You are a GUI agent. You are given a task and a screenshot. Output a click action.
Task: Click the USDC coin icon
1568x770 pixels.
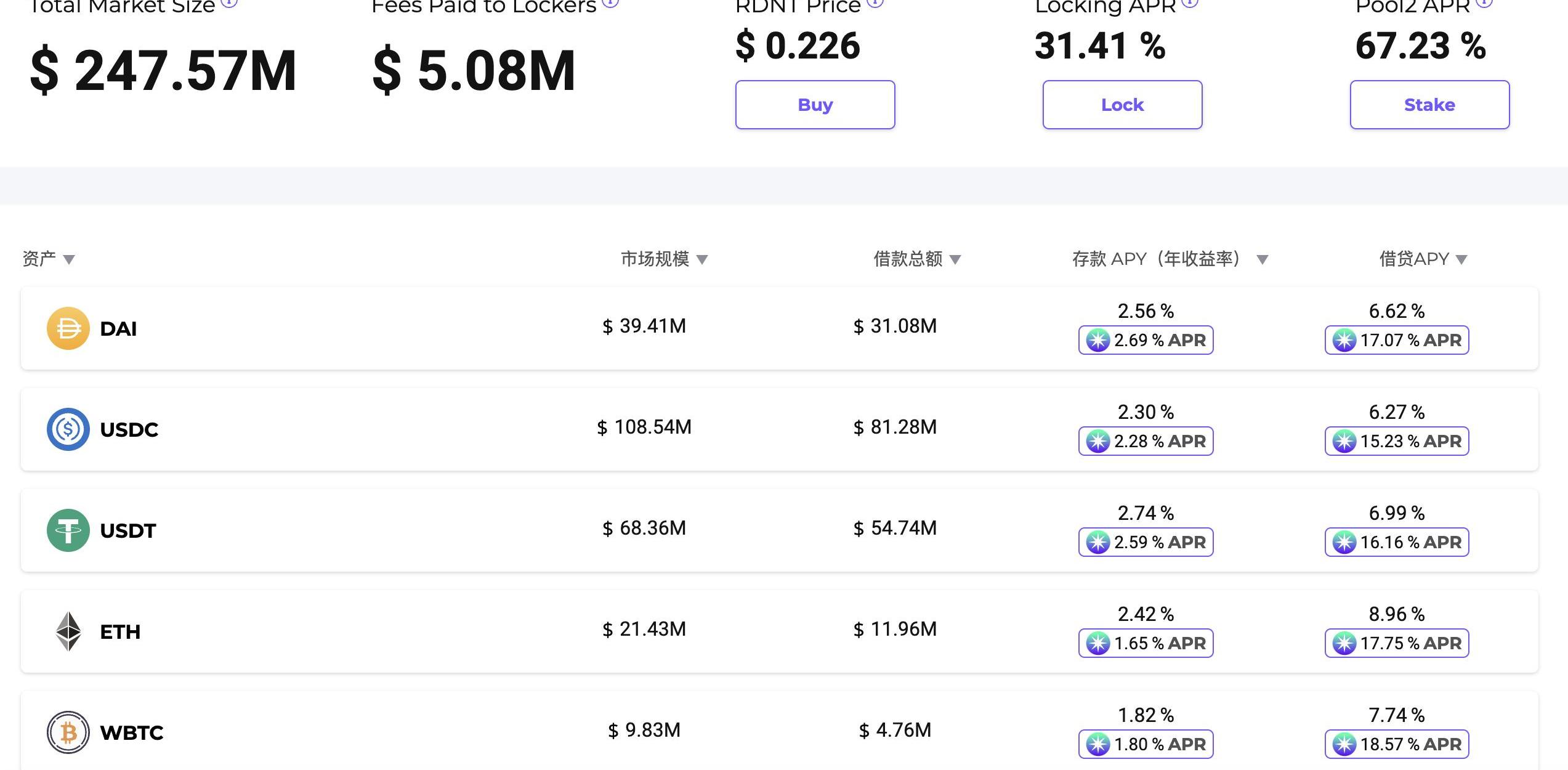[x=68, y=429]
